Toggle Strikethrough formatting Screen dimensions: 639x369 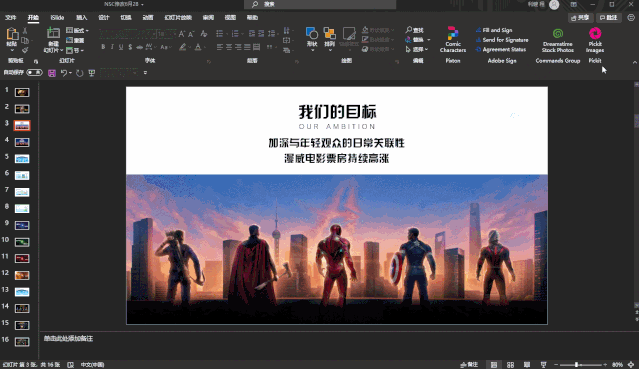pos(139,47)
